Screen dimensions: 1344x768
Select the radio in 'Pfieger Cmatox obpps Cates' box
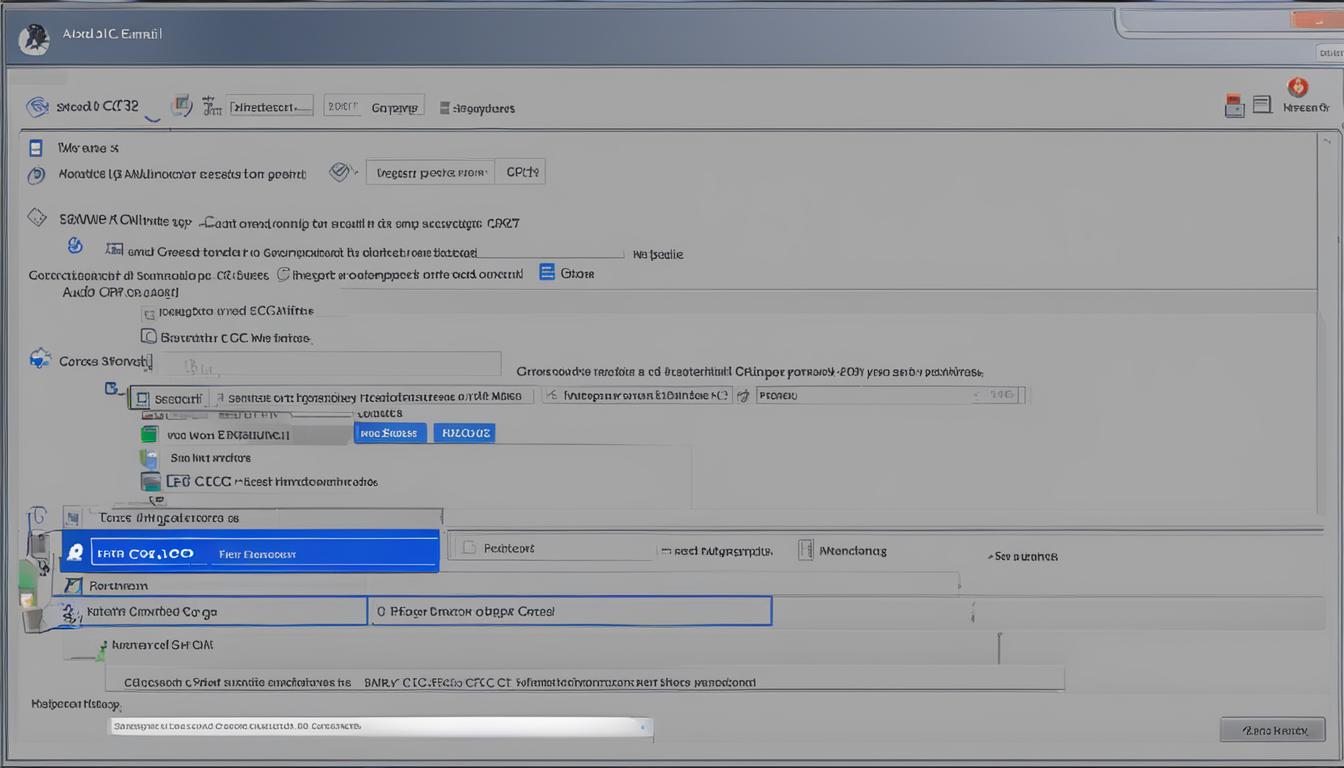381,611
